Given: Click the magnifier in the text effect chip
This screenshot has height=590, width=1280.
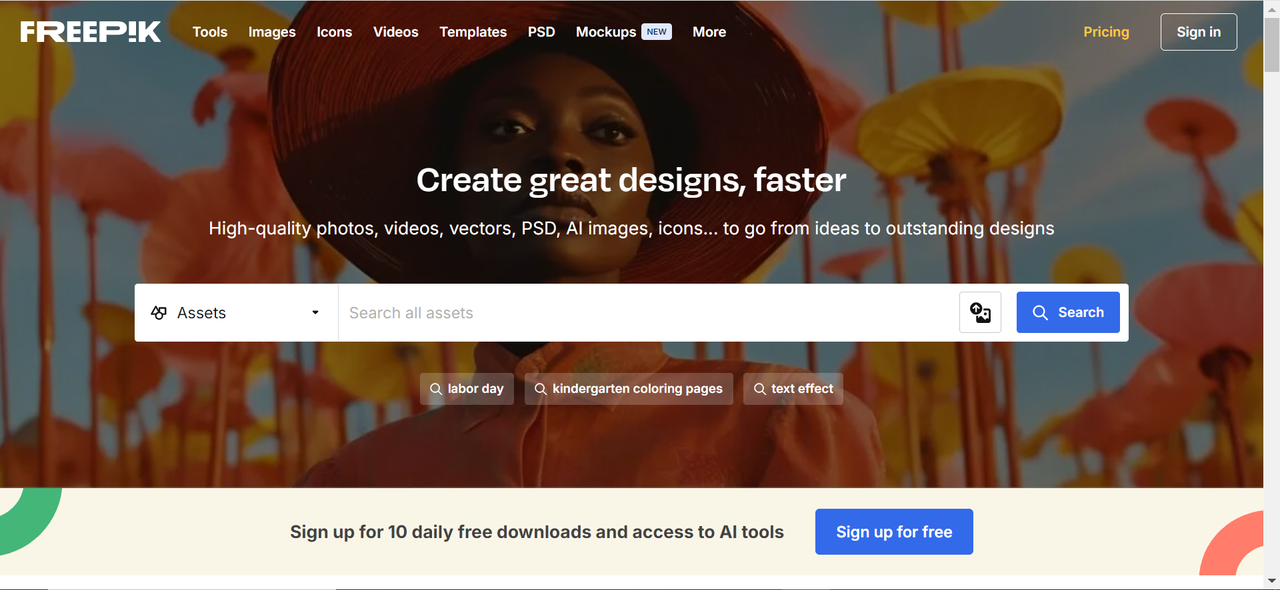Looking at the screenshot, I should point(760,389).
